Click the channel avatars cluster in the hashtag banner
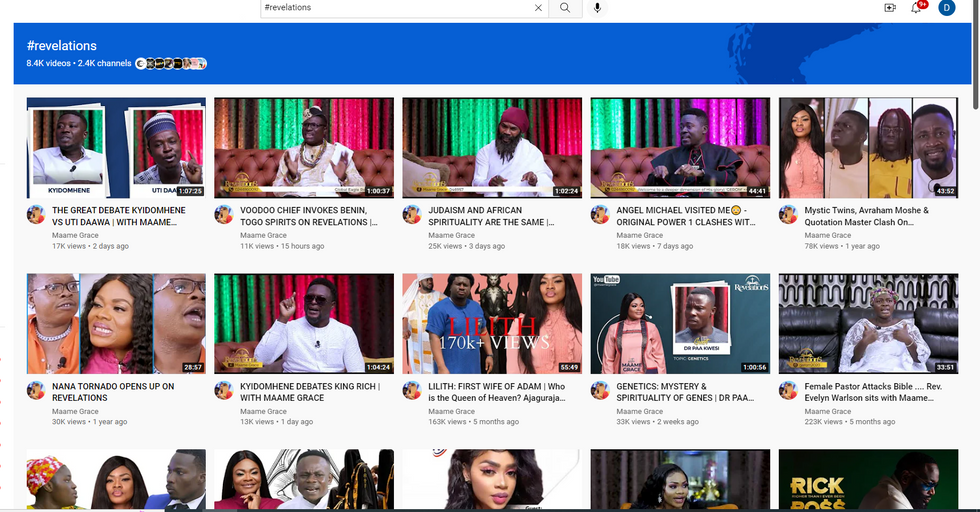 (x=171, y=63)
